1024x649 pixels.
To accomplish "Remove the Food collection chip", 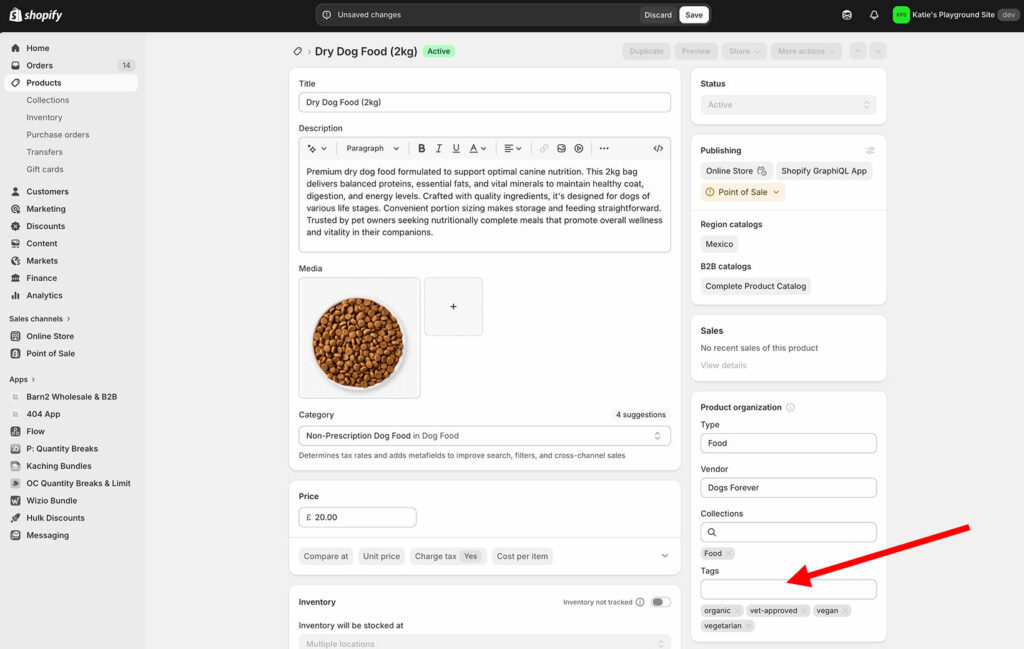I will tap(729, 553).
